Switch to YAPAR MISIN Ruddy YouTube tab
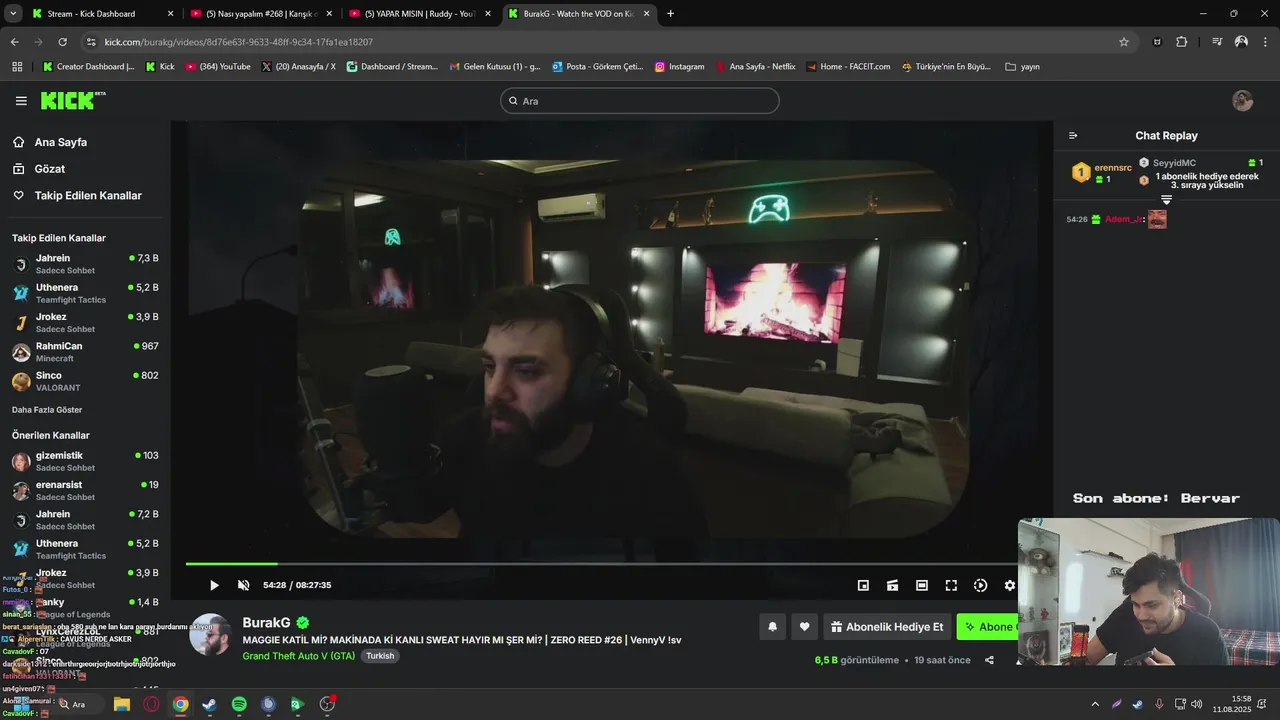The width and height of the screenshot is (1280, 720). point(420,14)
